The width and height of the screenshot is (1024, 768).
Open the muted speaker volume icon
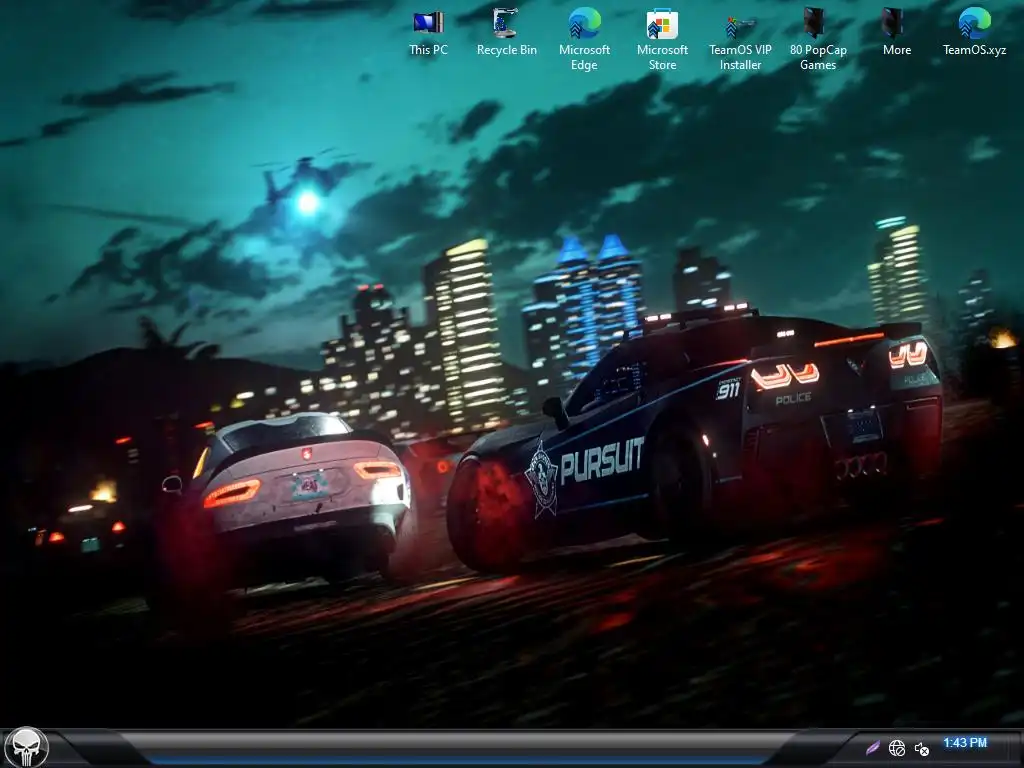(x=921, y=749)
